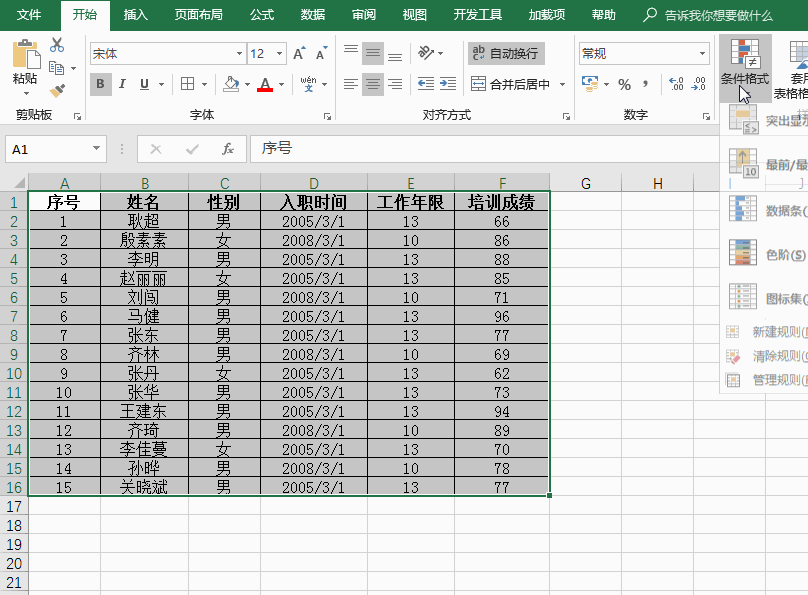Click the Cut scissors icon
This screenshot has height=595, width=808.
tap(57, 45)
